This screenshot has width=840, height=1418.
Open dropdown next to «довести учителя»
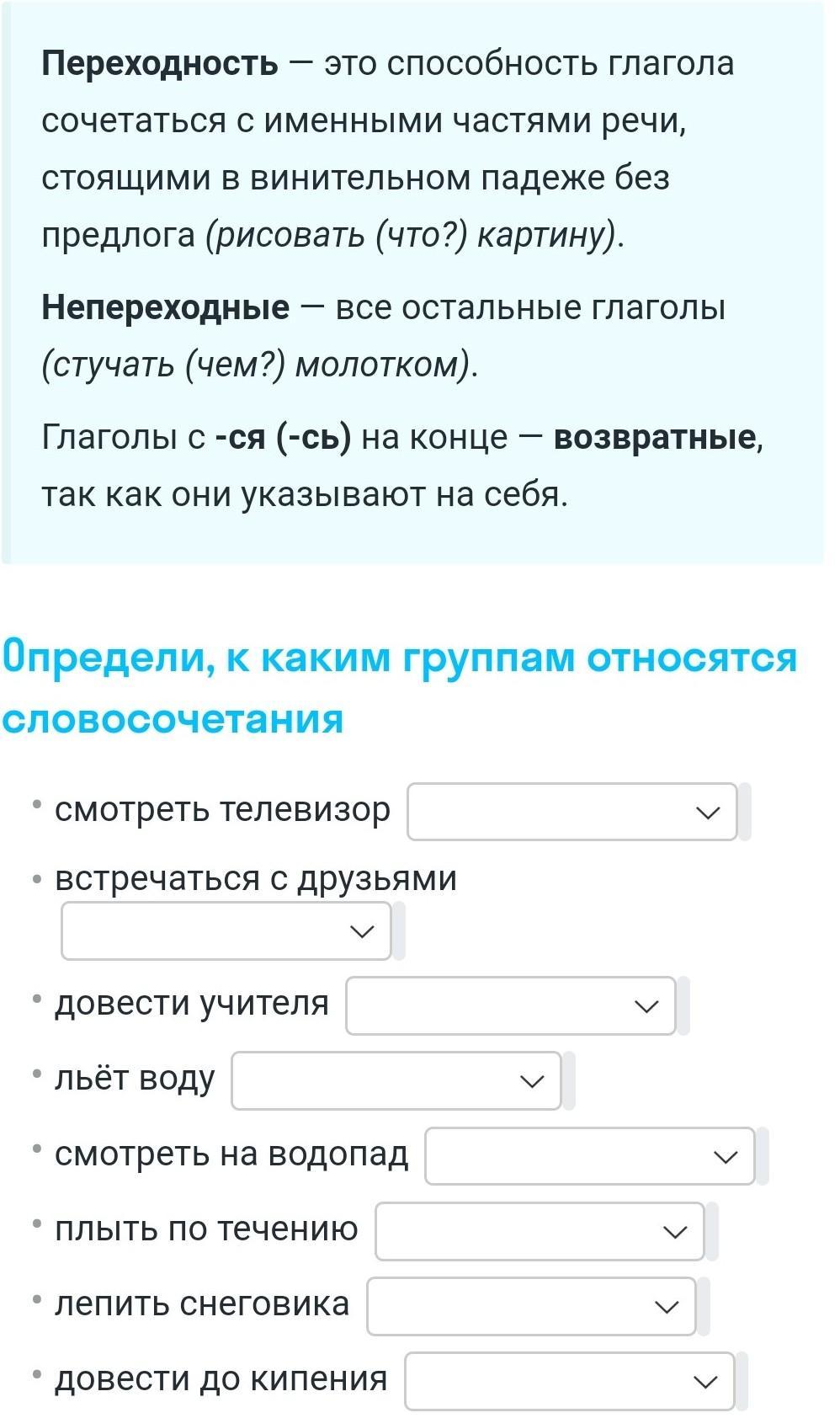[511, 1005]
